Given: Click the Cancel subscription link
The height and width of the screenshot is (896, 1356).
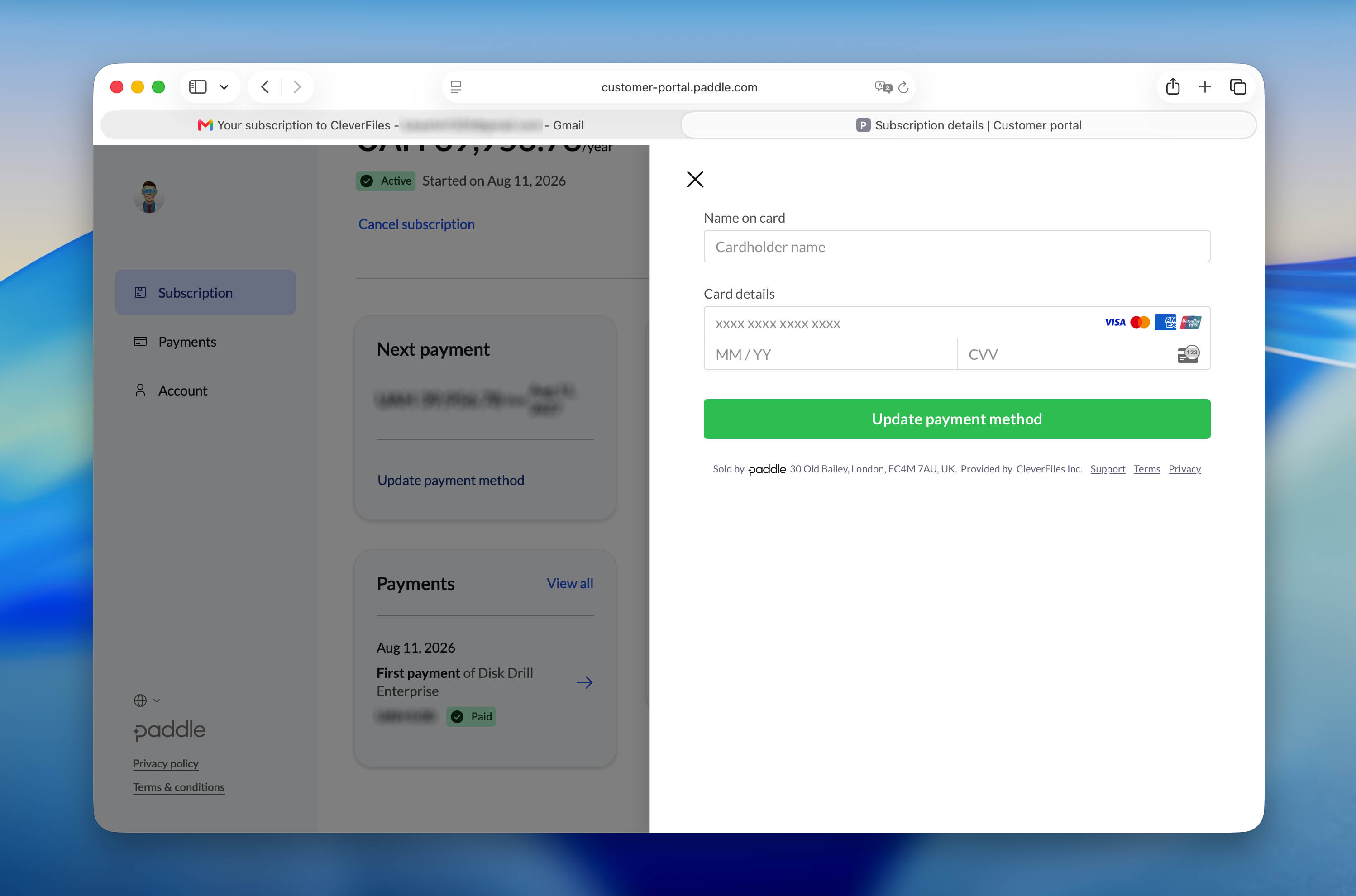Looking at the screenshot, I should 416,224.
